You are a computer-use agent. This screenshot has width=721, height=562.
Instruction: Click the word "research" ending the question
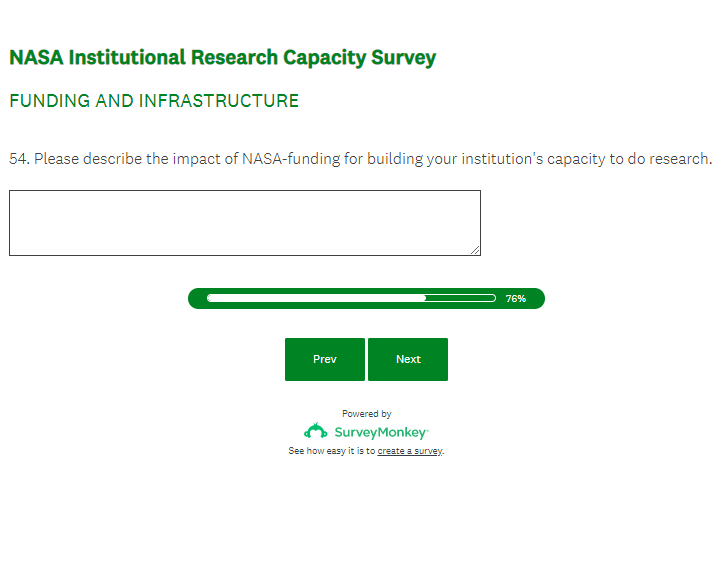point(678,159)
